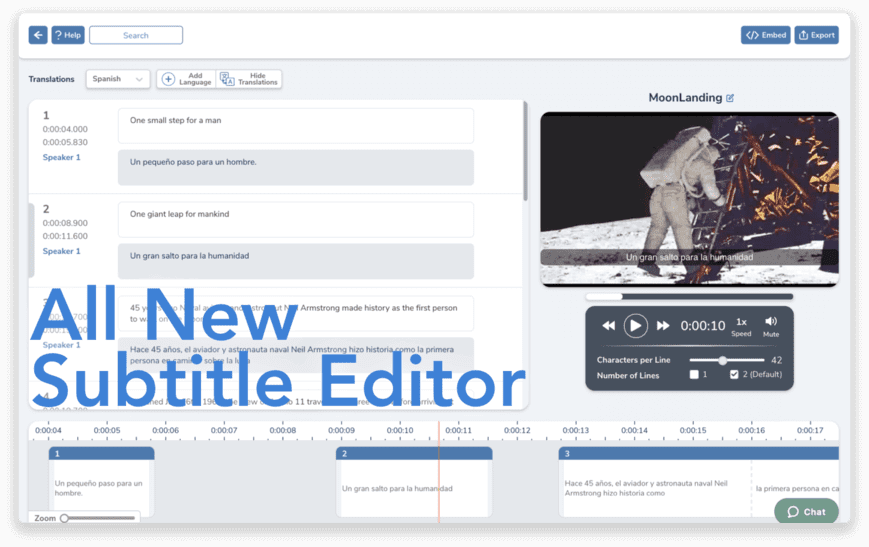Image resolution: width=869 pixels, height=547 pixels.
Task: Open the Embed code button
Action: click(765, 35)
